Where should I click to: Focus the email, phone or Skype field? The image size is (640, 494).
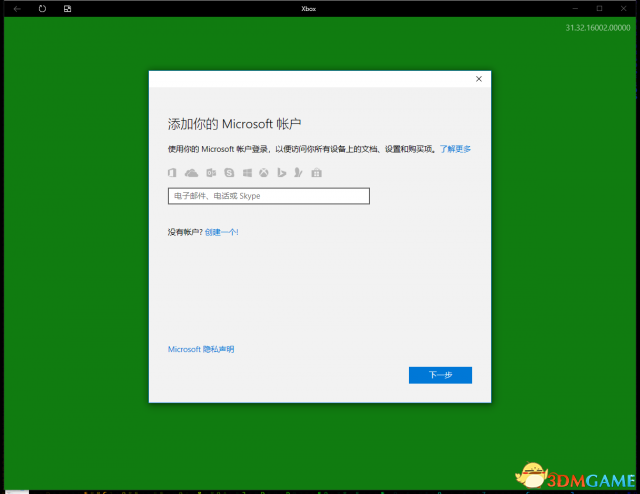coord(269,196)
